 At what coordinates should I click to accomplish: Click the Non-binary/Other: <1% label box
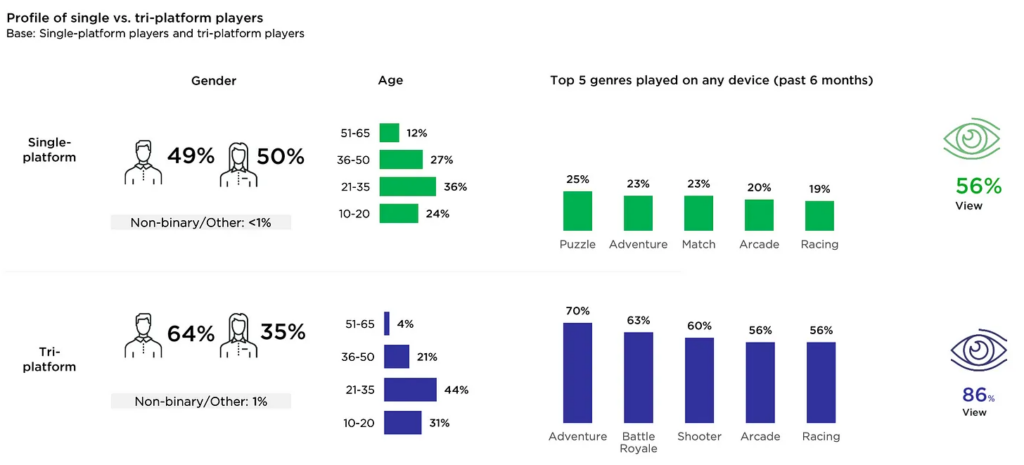200,222
